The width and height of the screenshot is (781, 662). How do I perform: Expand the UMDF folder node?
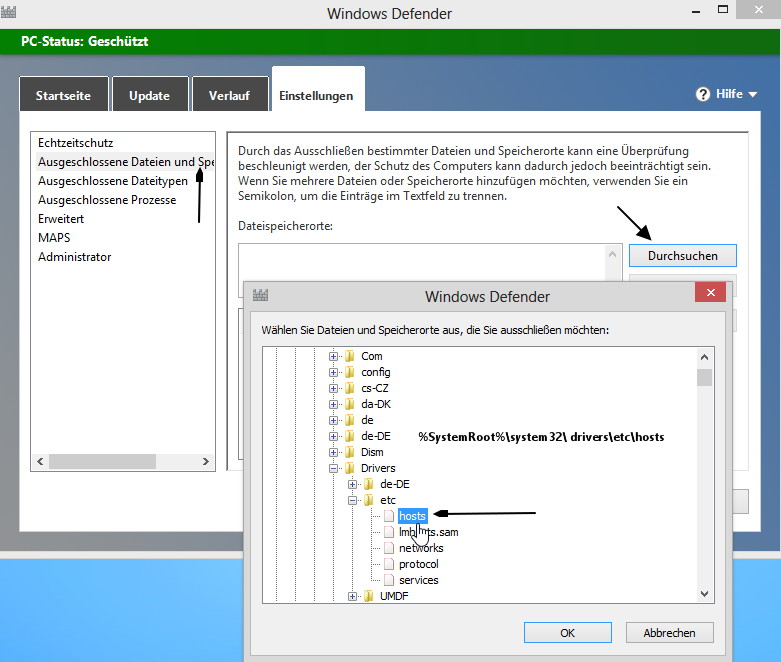coord(352,596)
